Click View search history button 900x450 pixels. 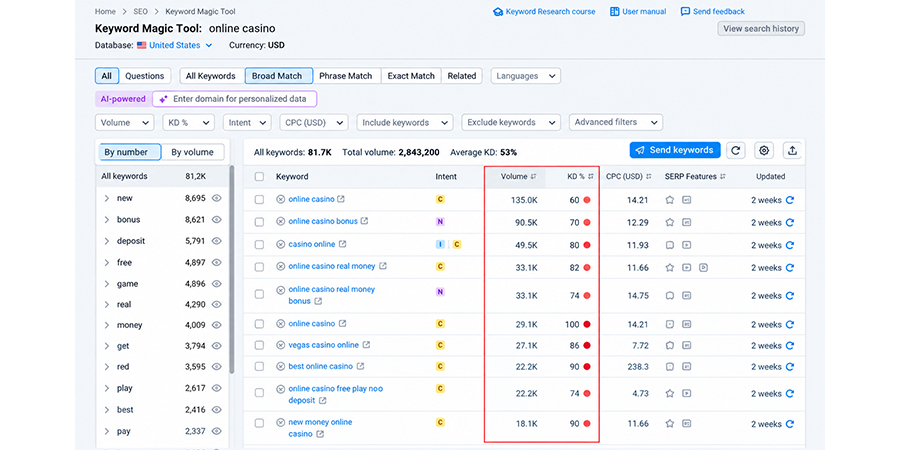761,29
